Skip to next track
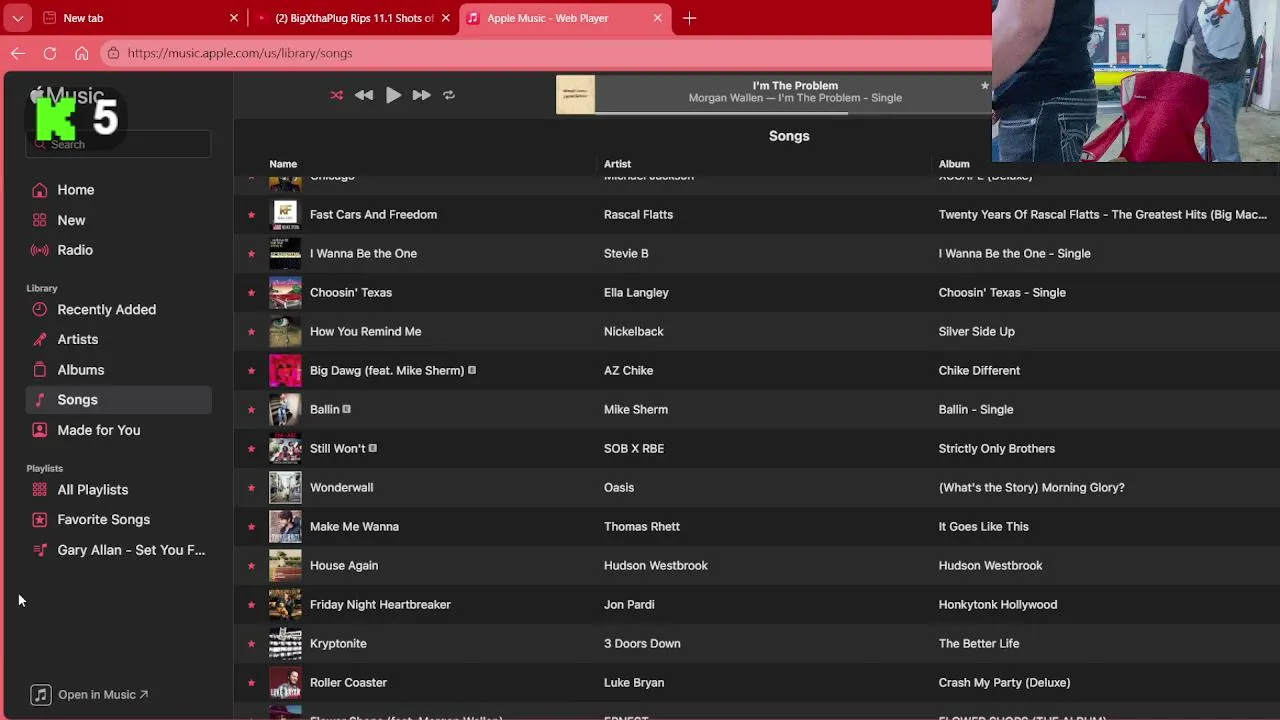 [x=421, y=95]
